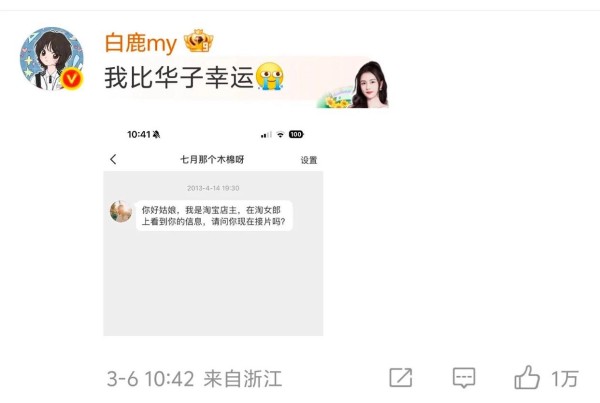This screenshot has height=403, width=600.
Task: Click the woman portrait decoration
Action: tap(369, 85)
